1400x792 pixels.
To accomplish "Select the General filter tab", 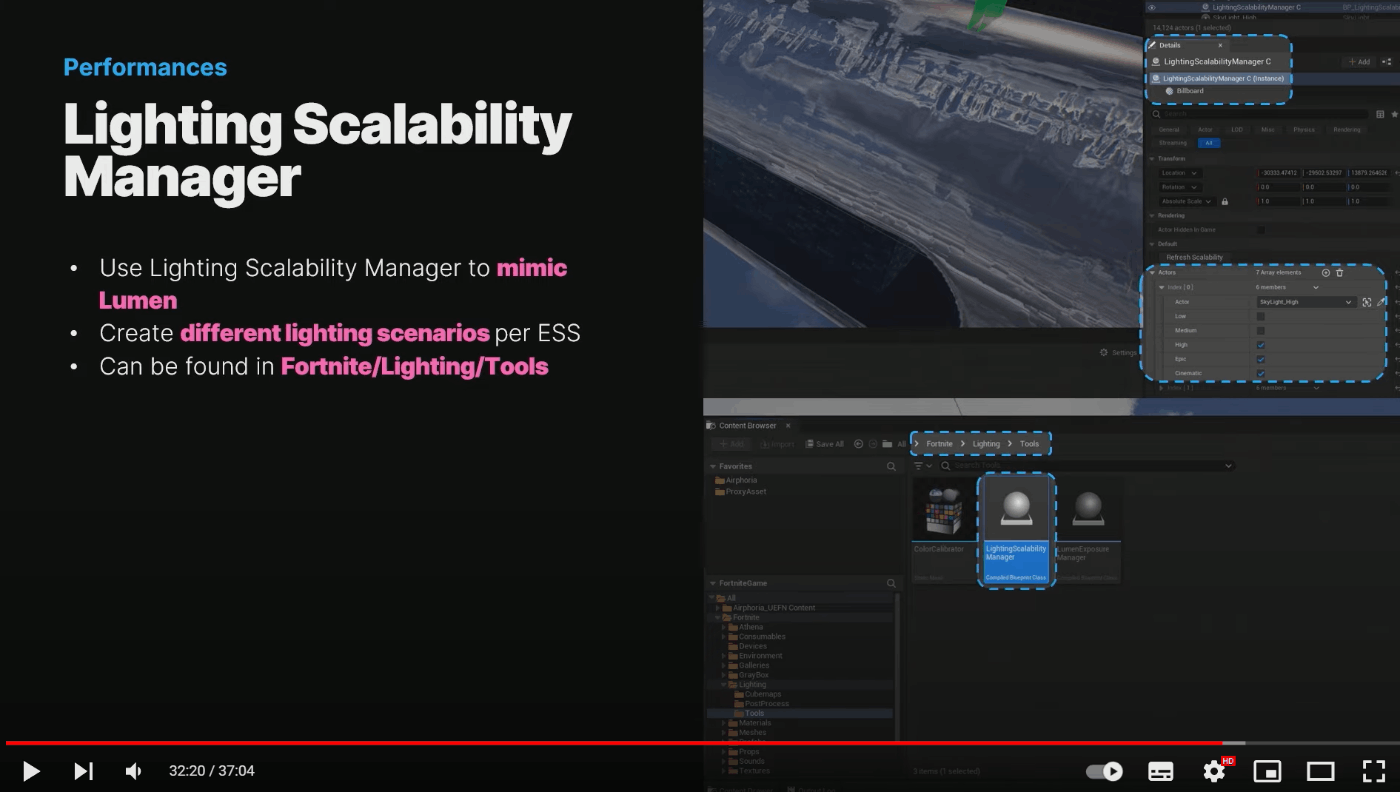I will point(1169,130).
